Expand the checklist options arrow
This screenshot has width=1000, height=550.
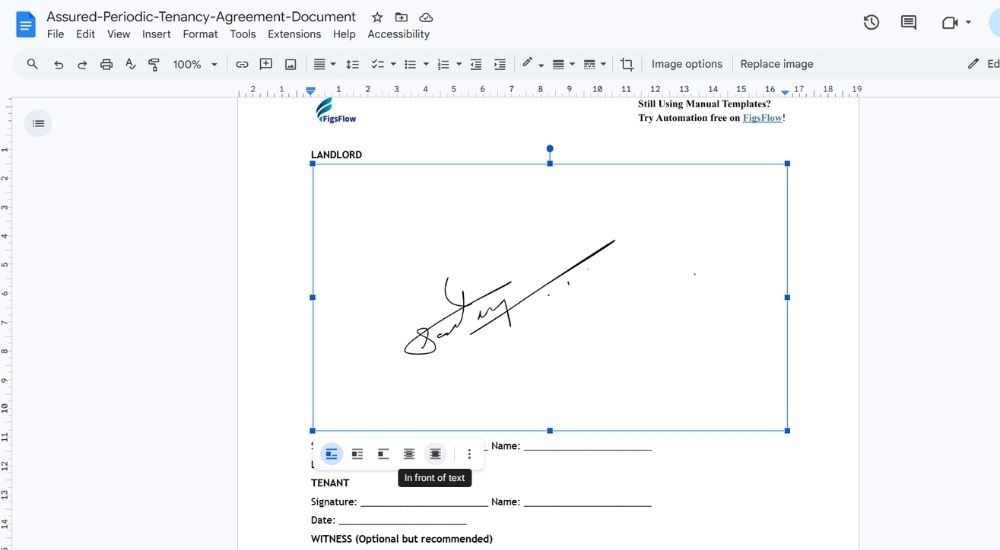pyautogui.click(x=393, y=64)
